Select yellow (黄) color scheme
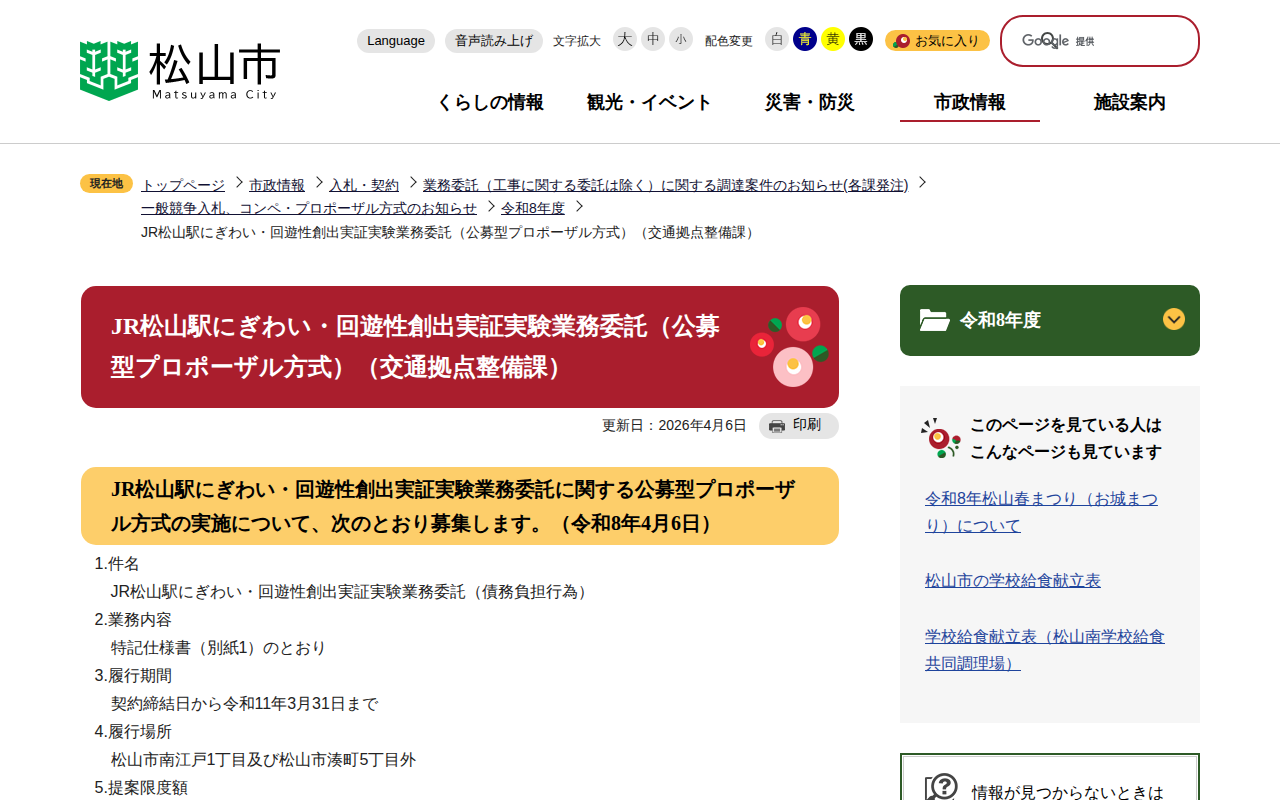1280x800 pixels. click(x=833, y=39)
